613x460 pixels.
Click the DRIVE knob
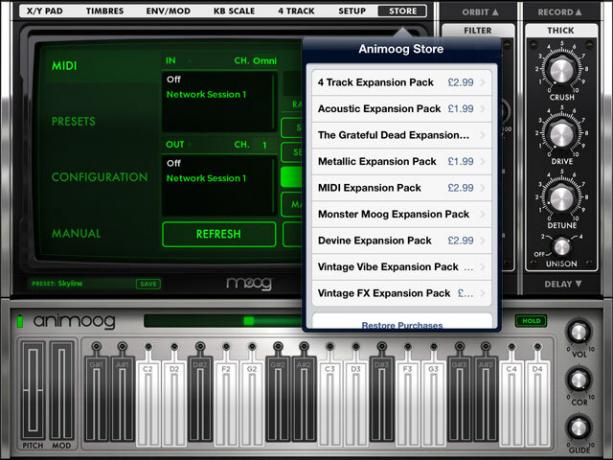coord(561,134)
